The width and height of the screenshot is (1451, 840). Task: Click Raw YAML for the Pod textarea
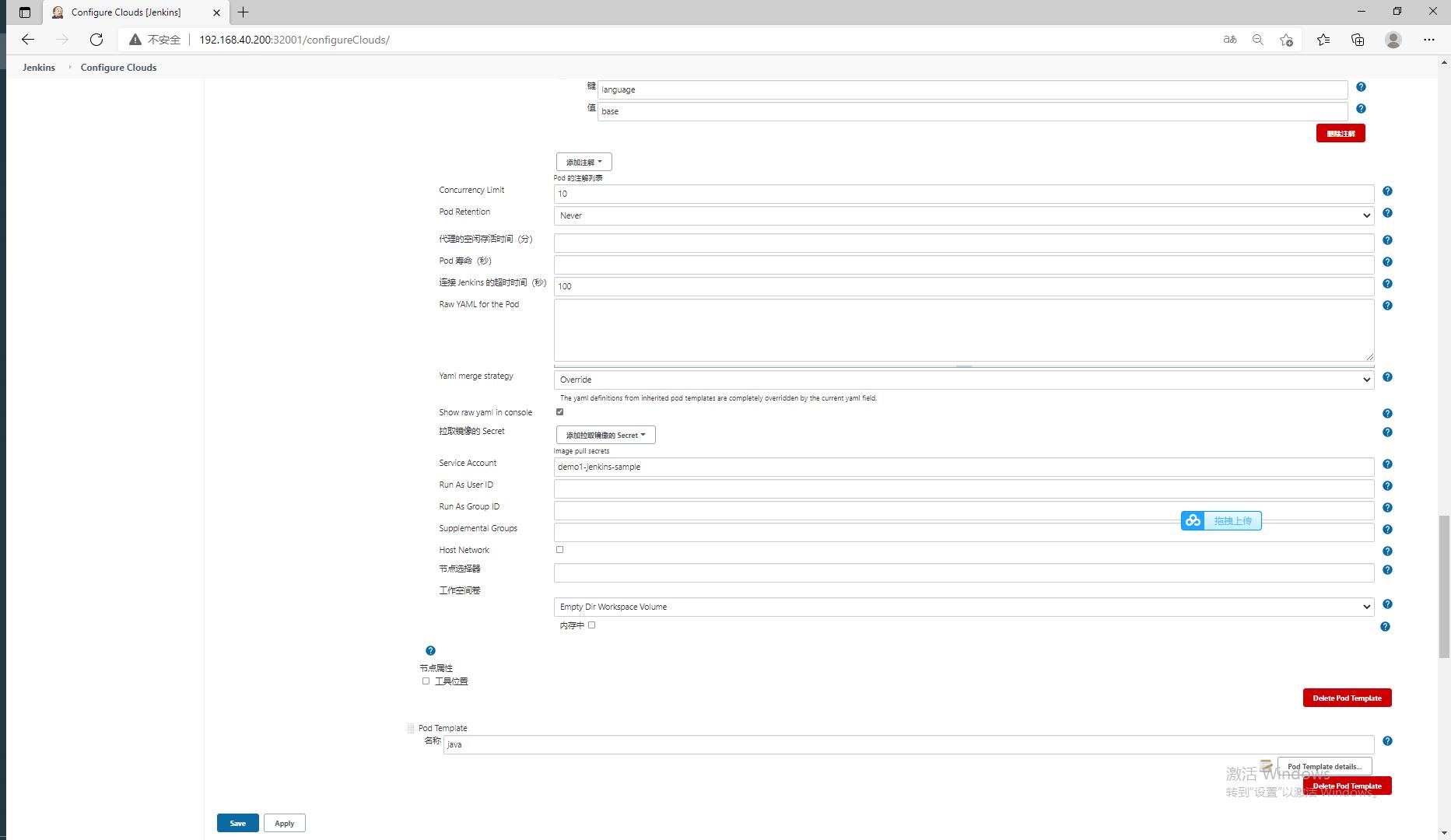964,331
